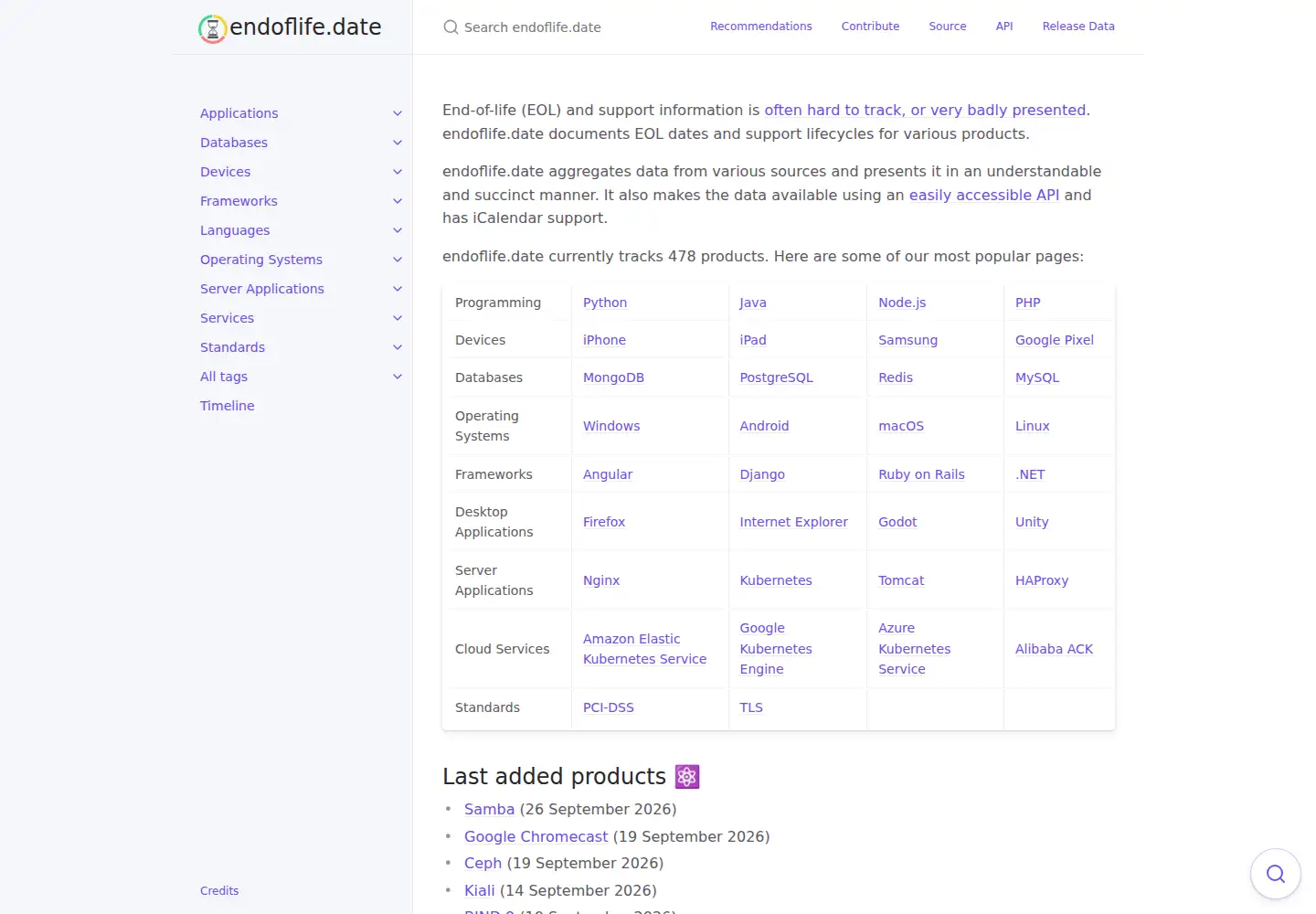Open the Node.js link in table

[902, 303]
